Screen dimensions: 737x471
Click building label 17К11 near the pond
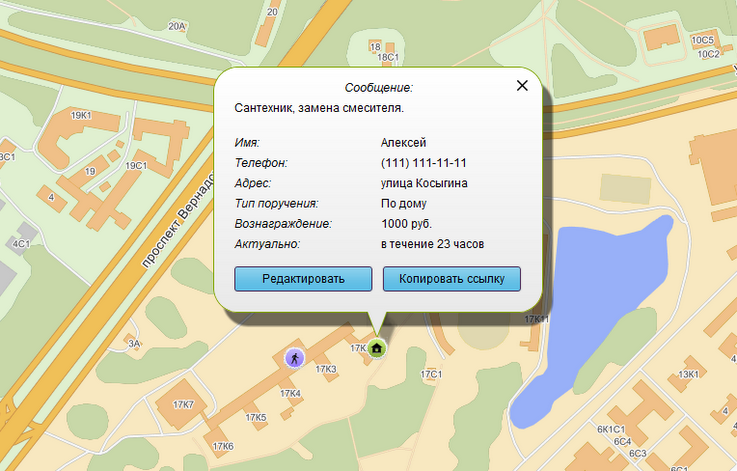point(536,319)
